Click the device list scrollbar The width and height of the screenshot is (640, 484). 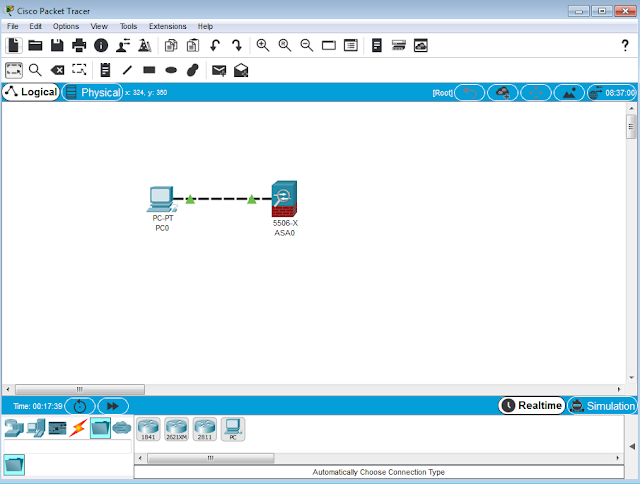point(211,458)
